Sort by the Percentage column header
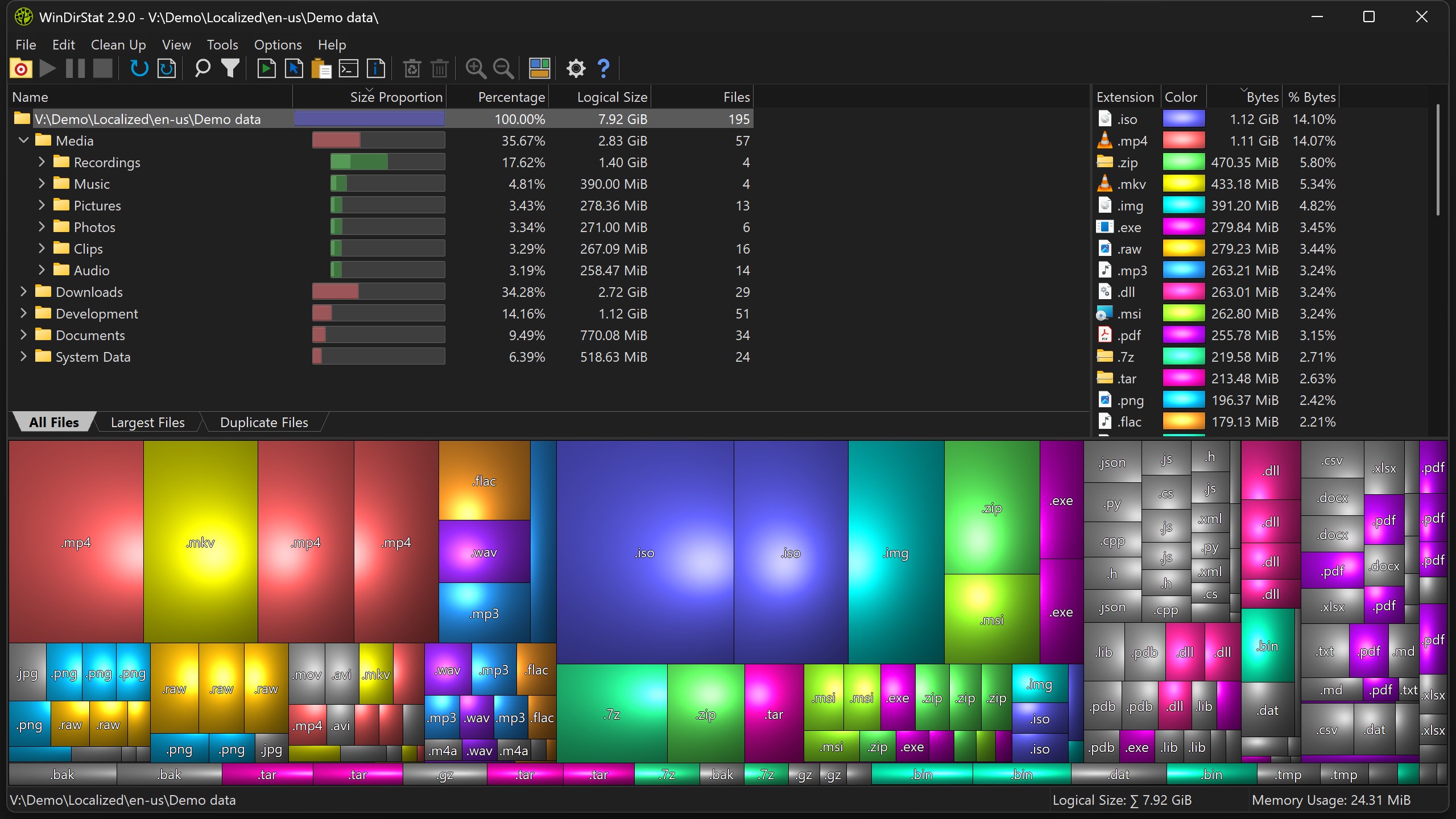 click(498, 97)
